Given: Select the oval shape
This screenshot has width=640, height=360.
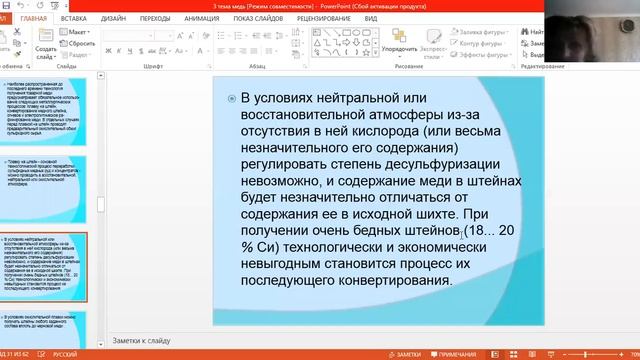Looking at the screenshot, I should [356, 32].
